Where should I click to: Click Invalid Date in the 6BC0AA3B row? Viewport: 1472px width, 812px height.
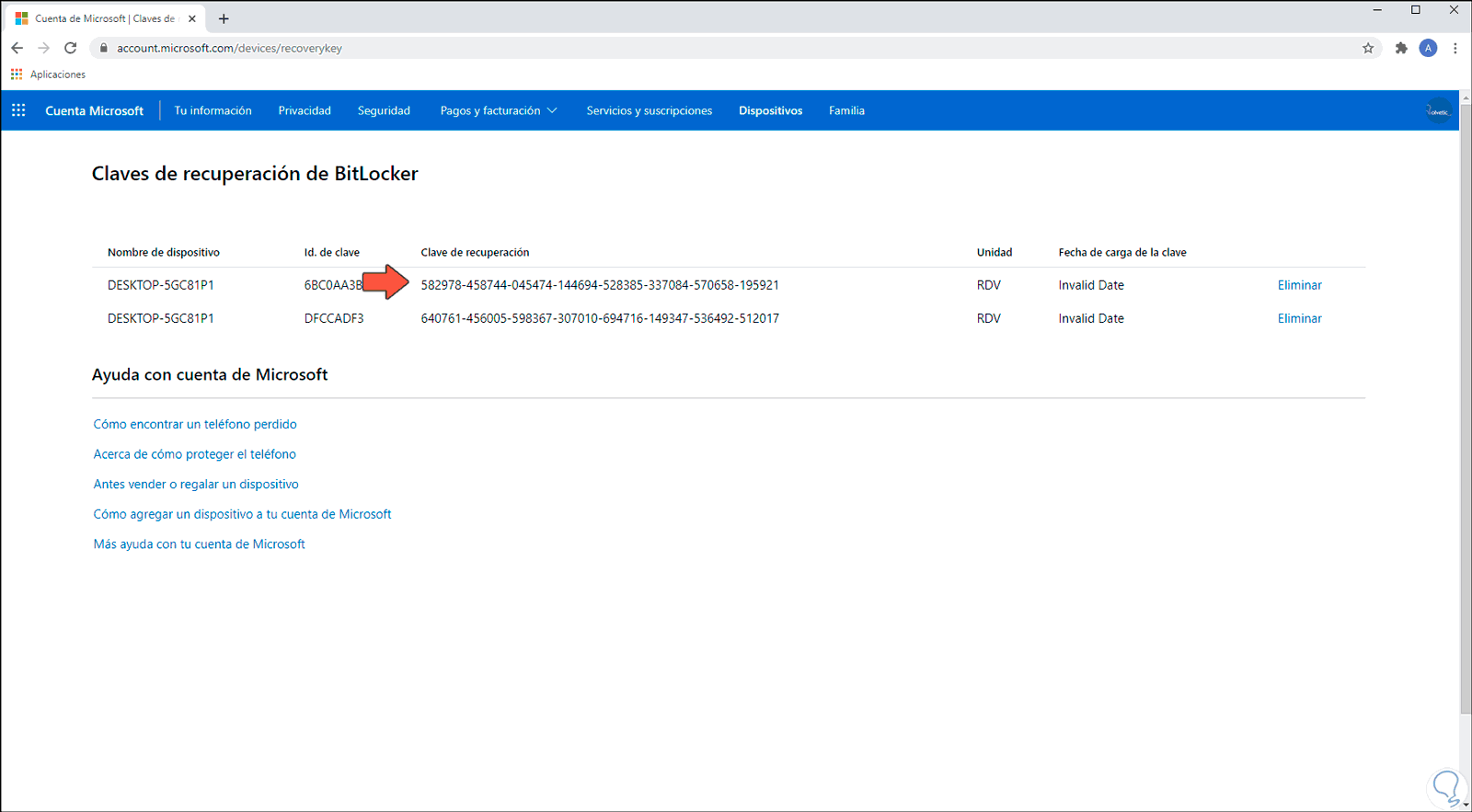click(1091, 285)
